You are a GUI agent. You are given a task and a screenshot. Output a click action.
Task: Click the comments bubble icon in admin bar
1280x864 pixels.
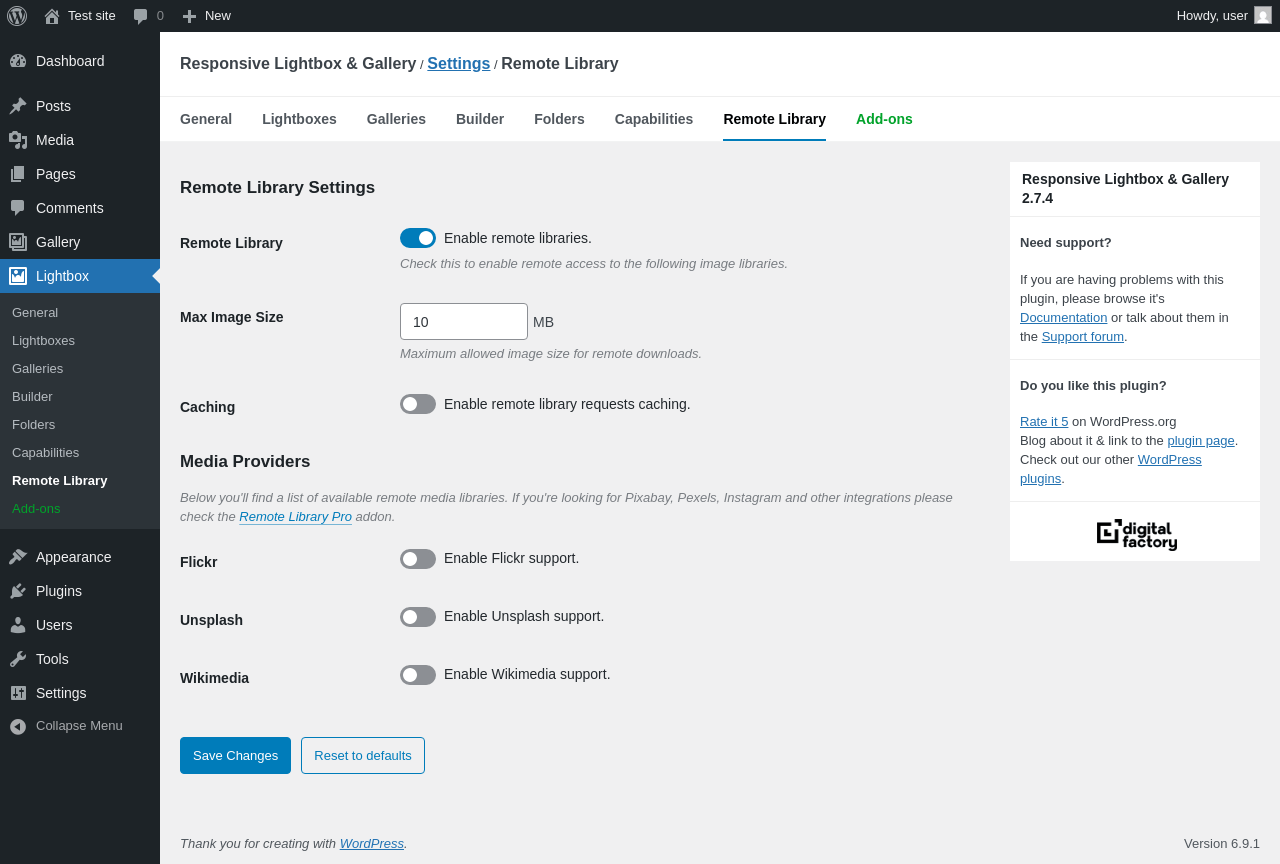[x=141, y=16]
